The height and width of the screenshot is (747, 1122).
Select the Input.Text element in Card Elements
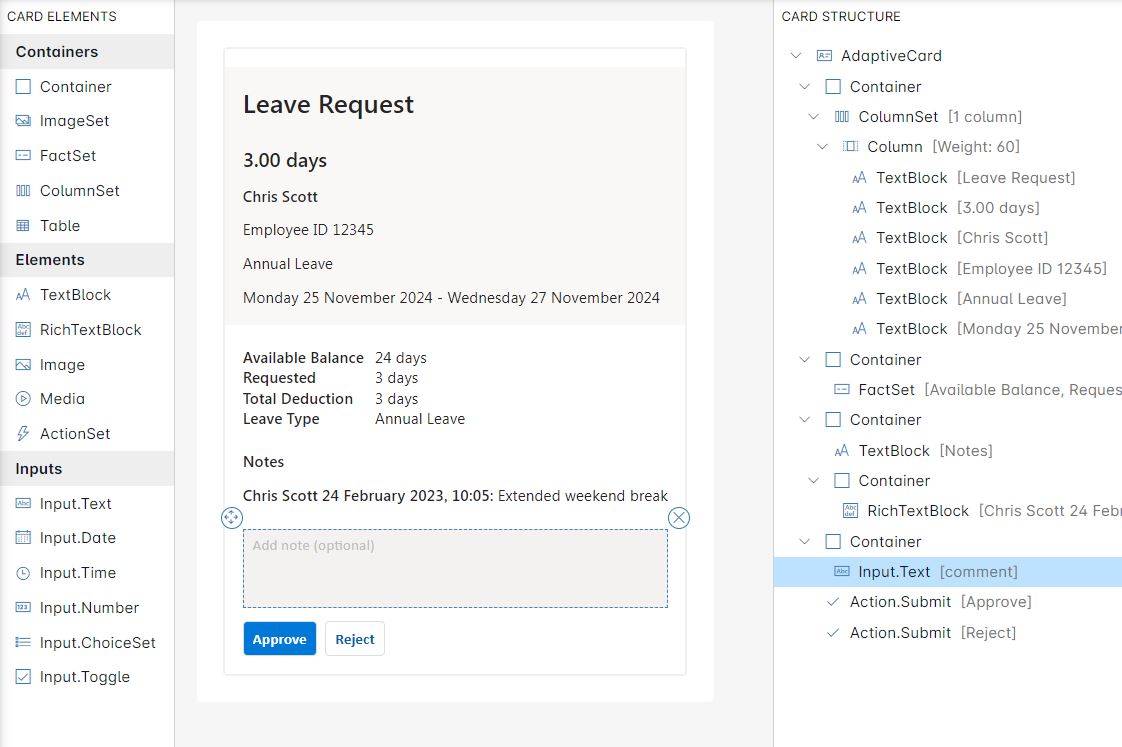[x=87, y=504]
